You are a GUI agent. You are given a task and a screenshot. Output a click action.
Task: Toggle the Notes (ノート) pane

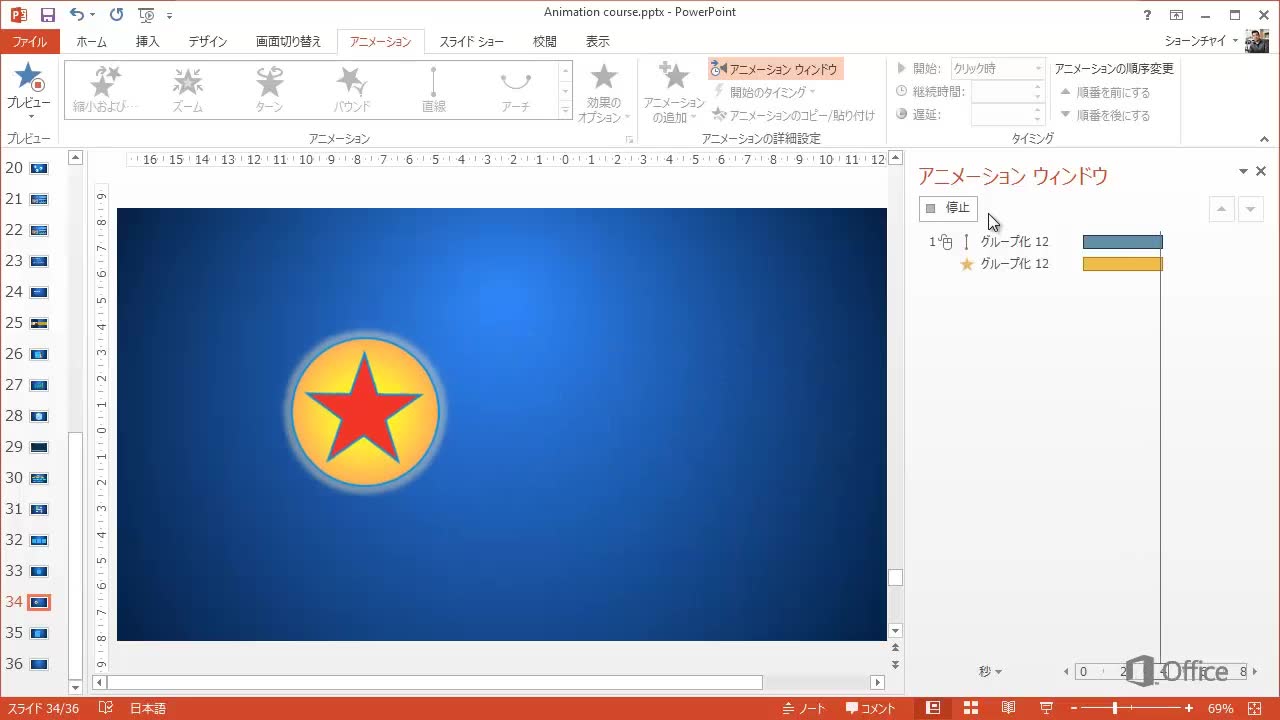pos(805,708)
